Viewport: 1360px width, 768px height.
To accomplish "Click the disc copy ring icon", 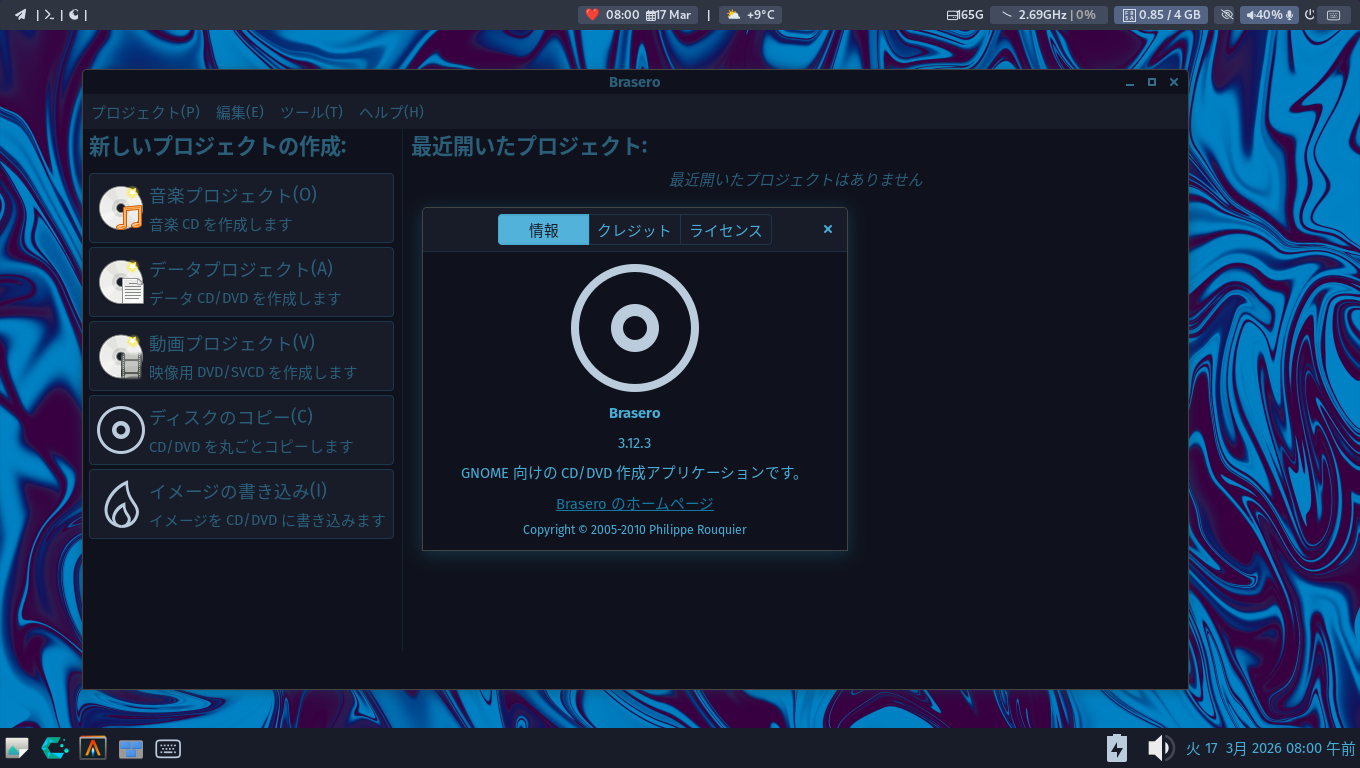I will [121, 430].
